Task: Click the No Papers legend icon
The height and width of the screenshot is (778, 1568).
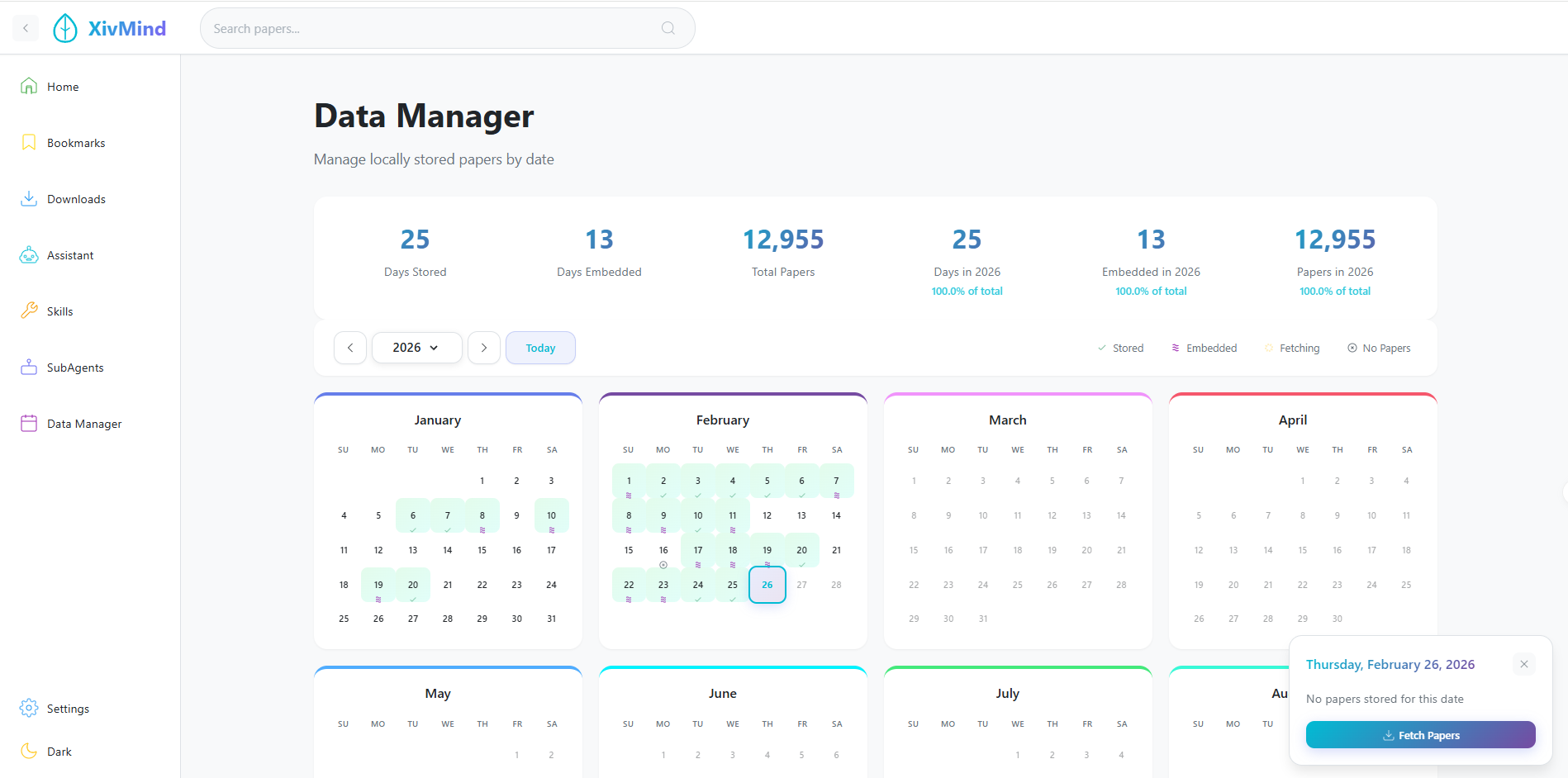Action: [x=1352, y=348]
